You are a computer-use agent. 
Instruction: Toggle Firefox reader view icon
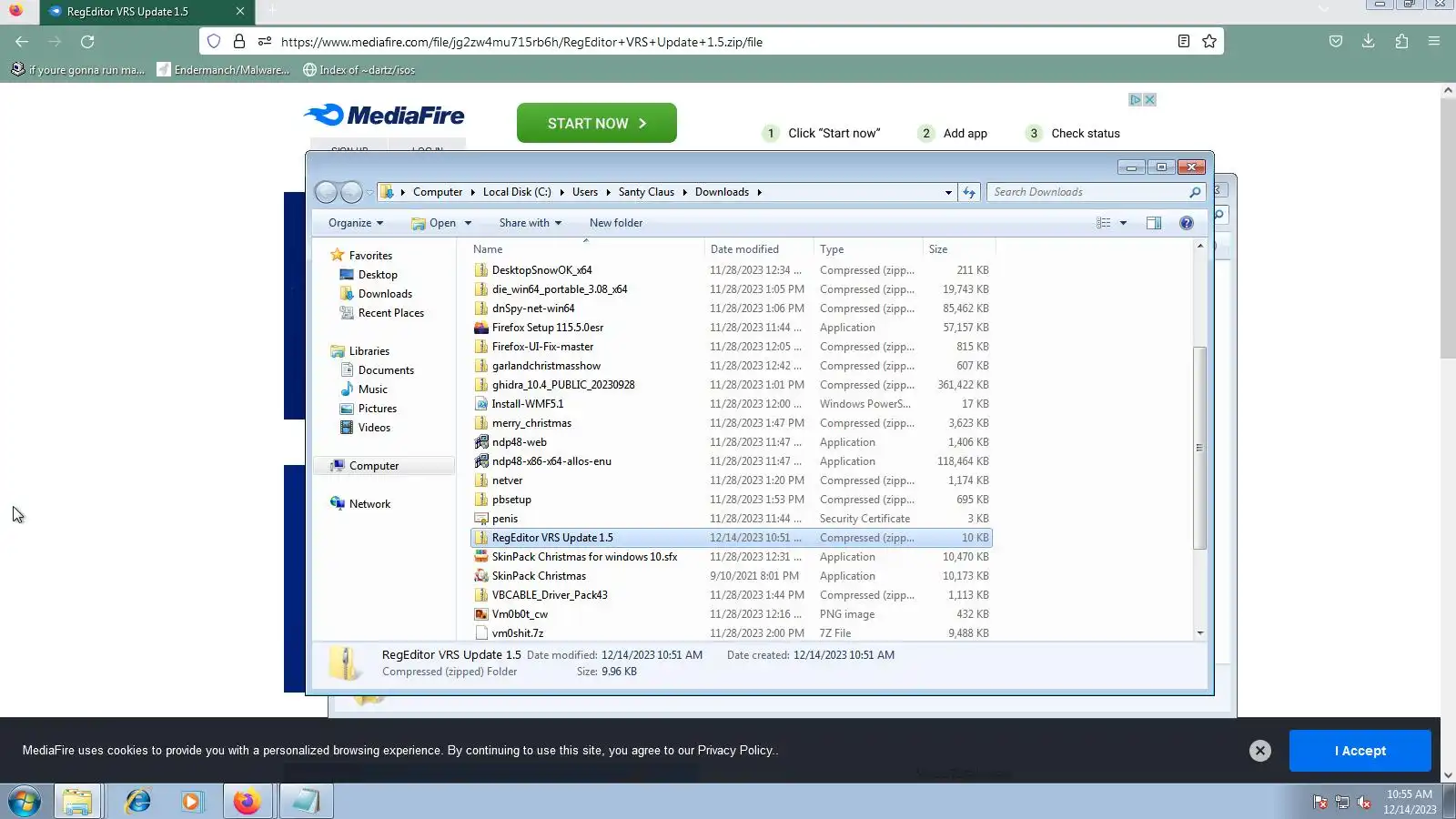coord(1184,42)
